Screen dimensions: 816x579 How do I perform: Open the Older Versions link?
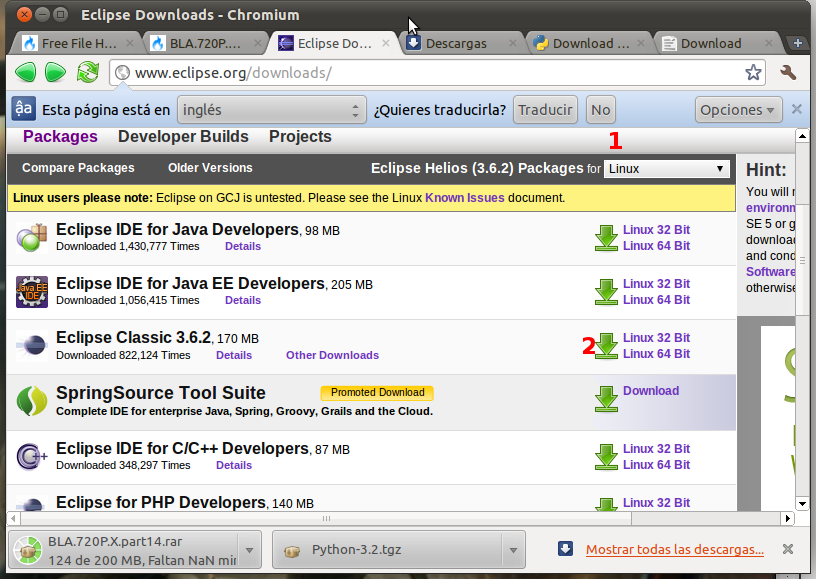pyautogui.click(x=210, y=168)
